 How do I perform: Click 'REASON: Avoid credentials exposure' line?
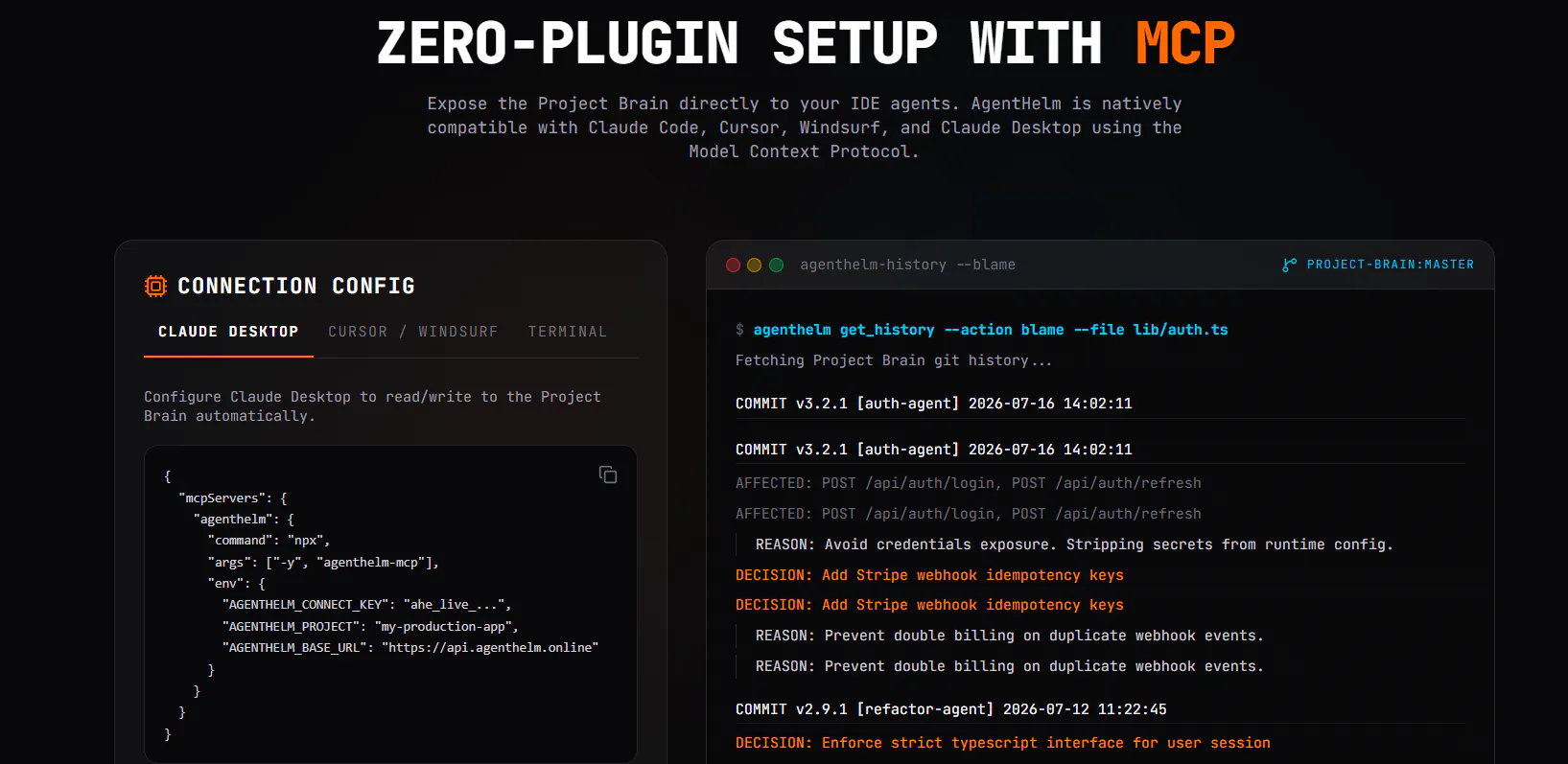coord(1074,544)
